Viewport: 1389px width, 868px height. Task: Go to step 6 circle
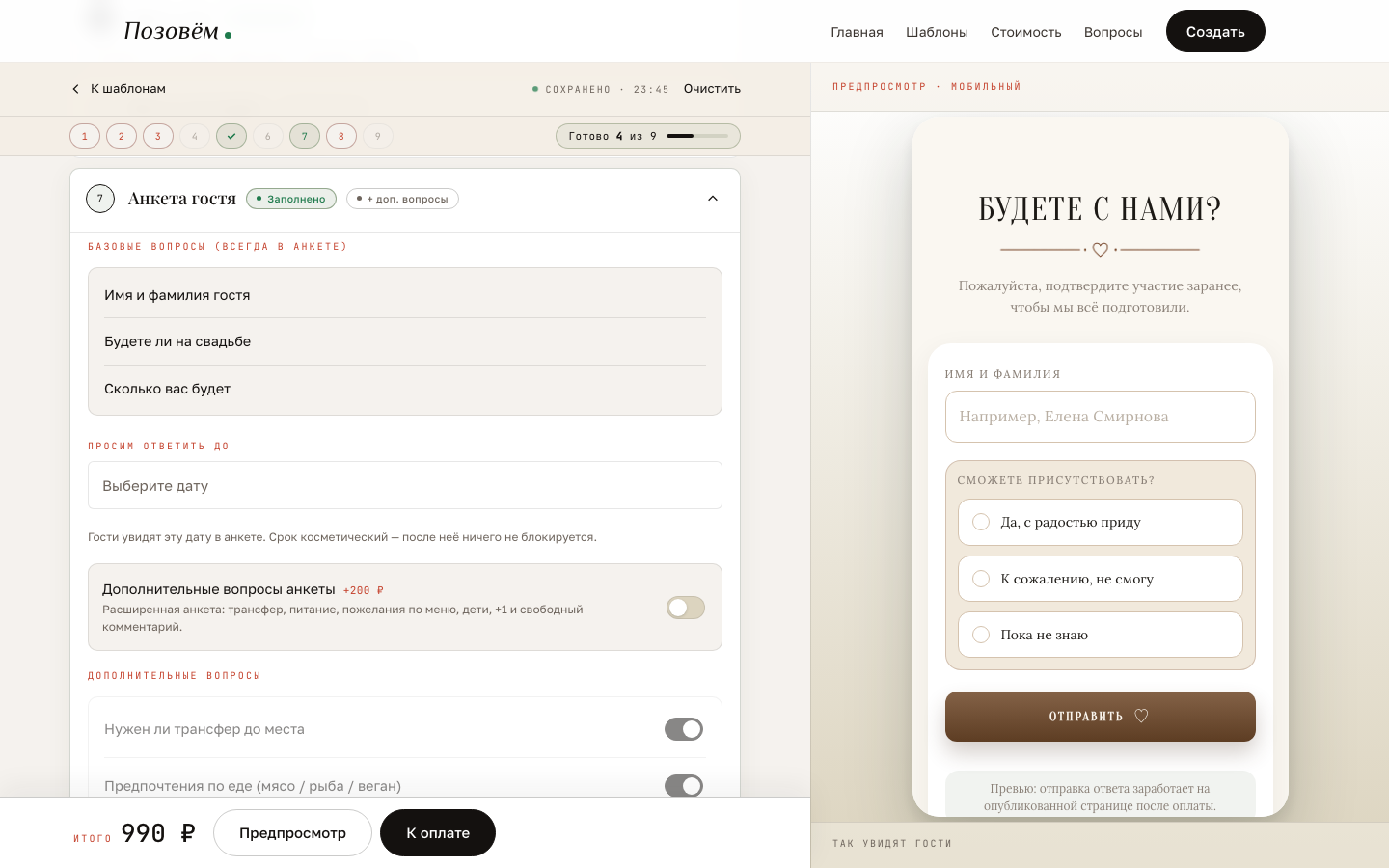pos(268,136)
